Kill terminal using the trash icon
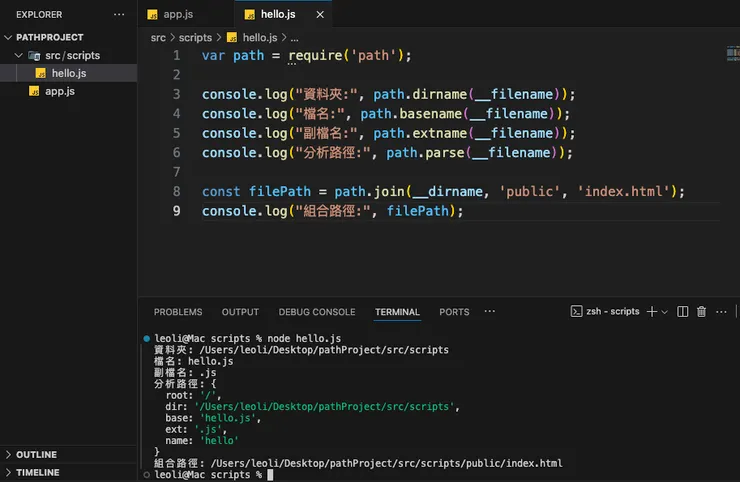The image size is (740, 482). click(701, 312)
